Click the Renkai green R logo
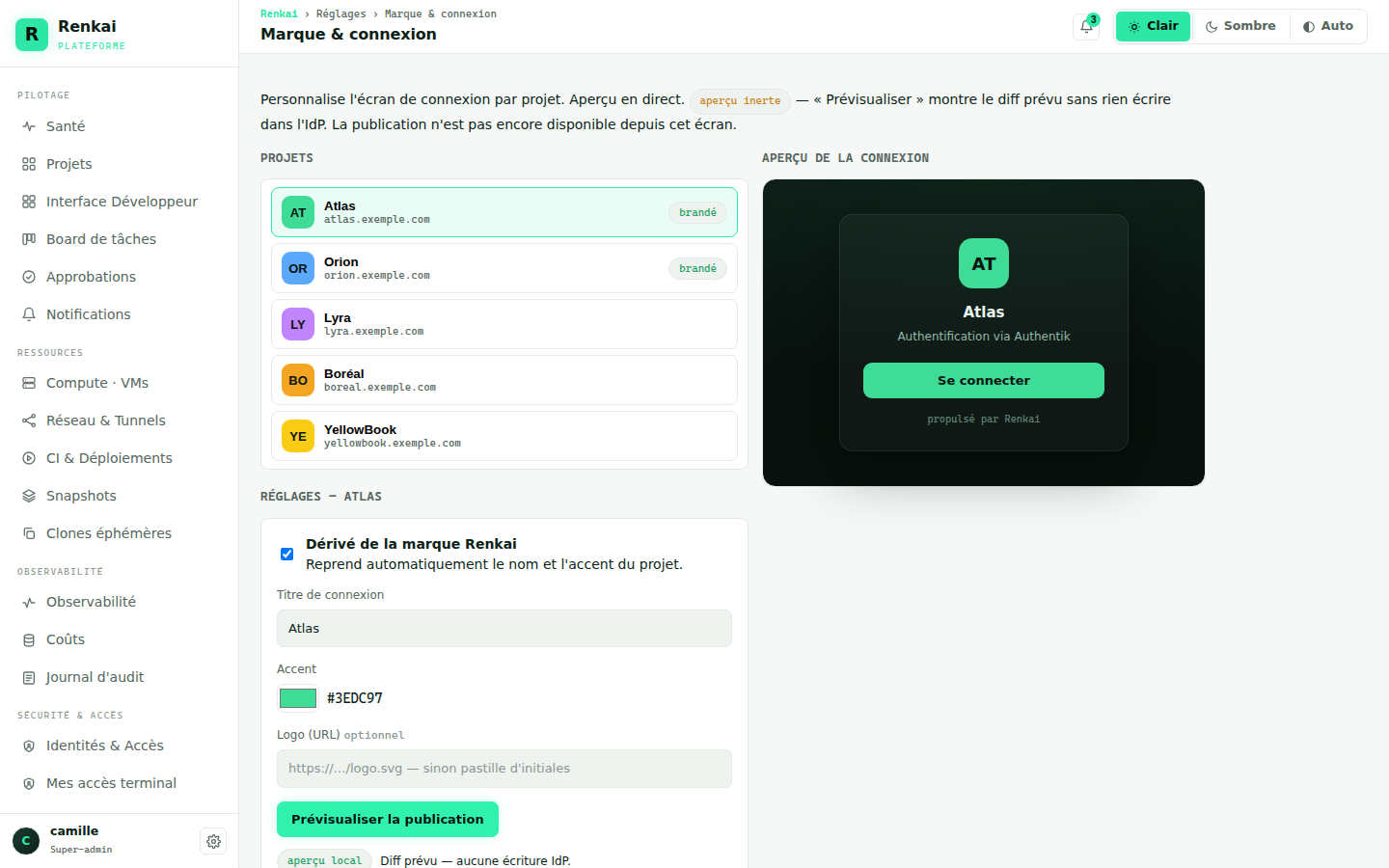Image resolution: width=1389 pixels, height=868 pixels. pos(32,34)
